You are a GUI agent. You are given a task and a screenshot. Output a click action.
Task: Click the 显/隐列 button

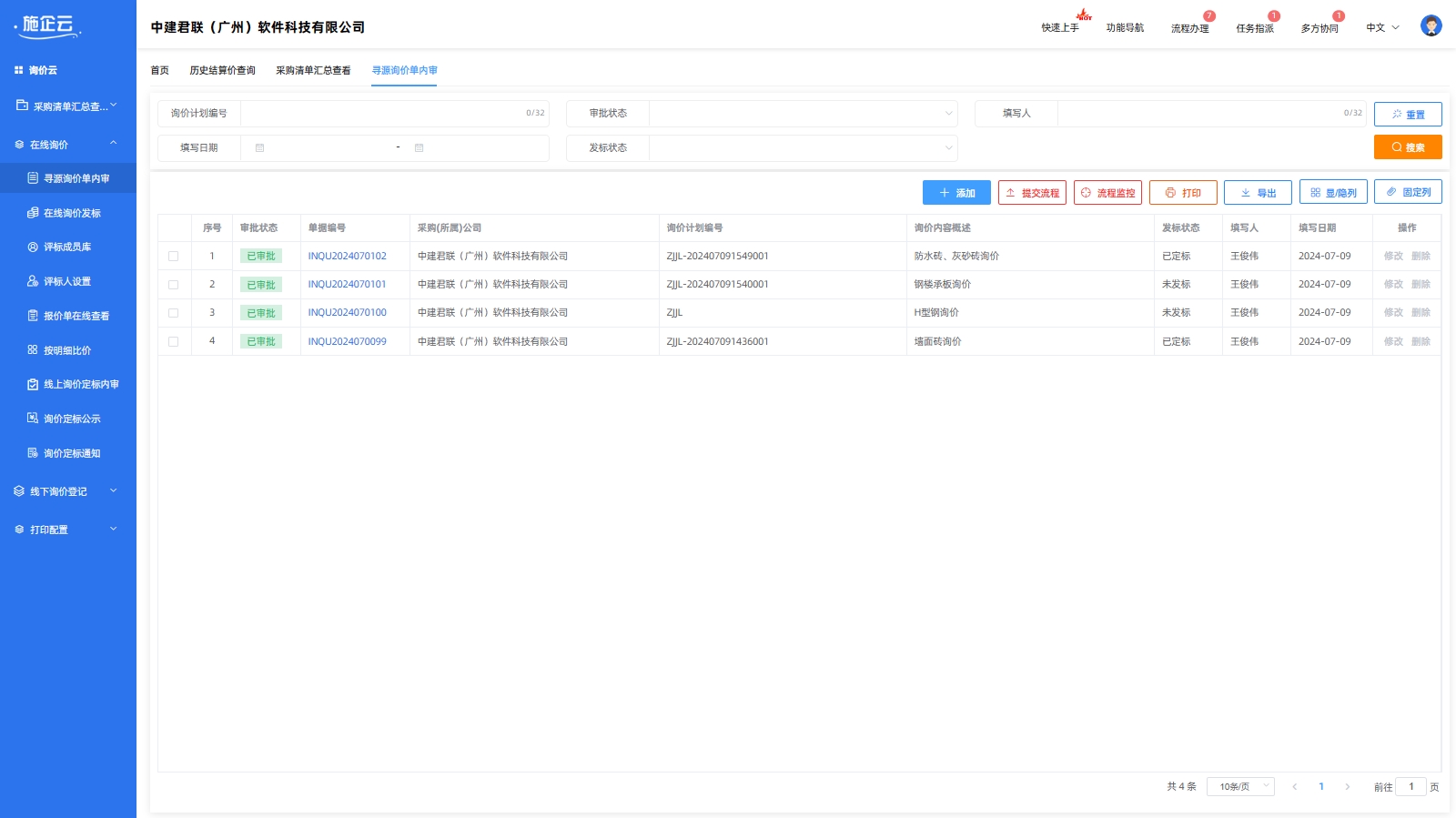[x=1333, y=193]
